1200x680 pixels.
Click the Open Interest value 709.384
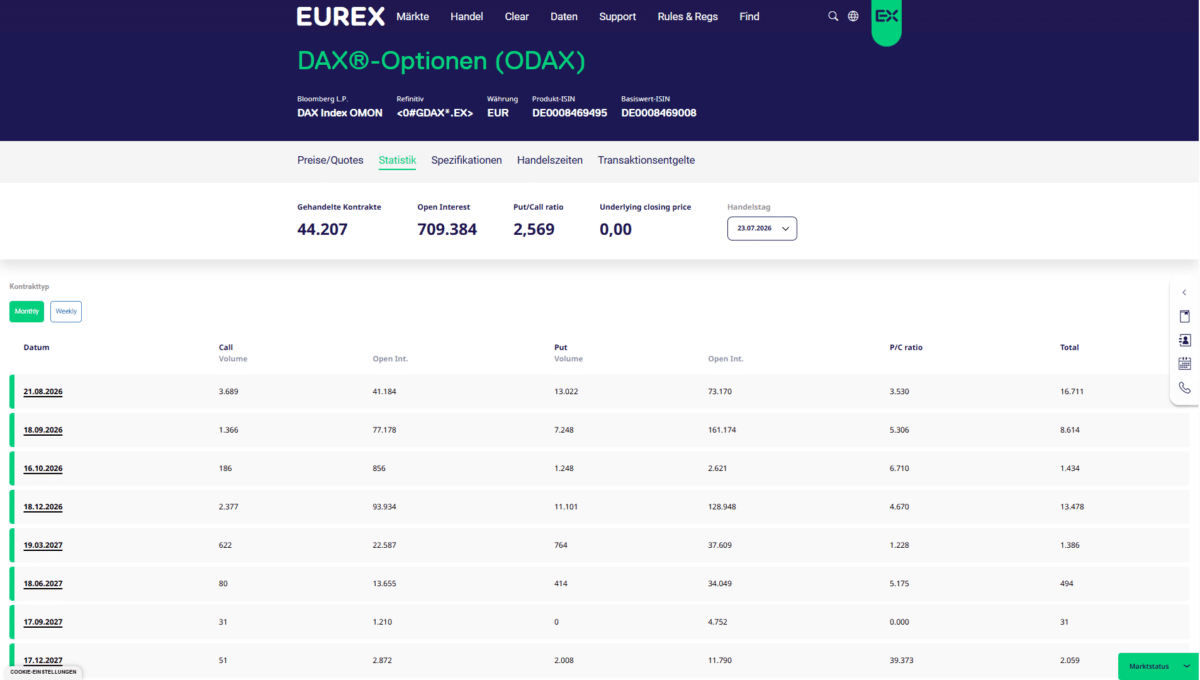click(447, 229)
